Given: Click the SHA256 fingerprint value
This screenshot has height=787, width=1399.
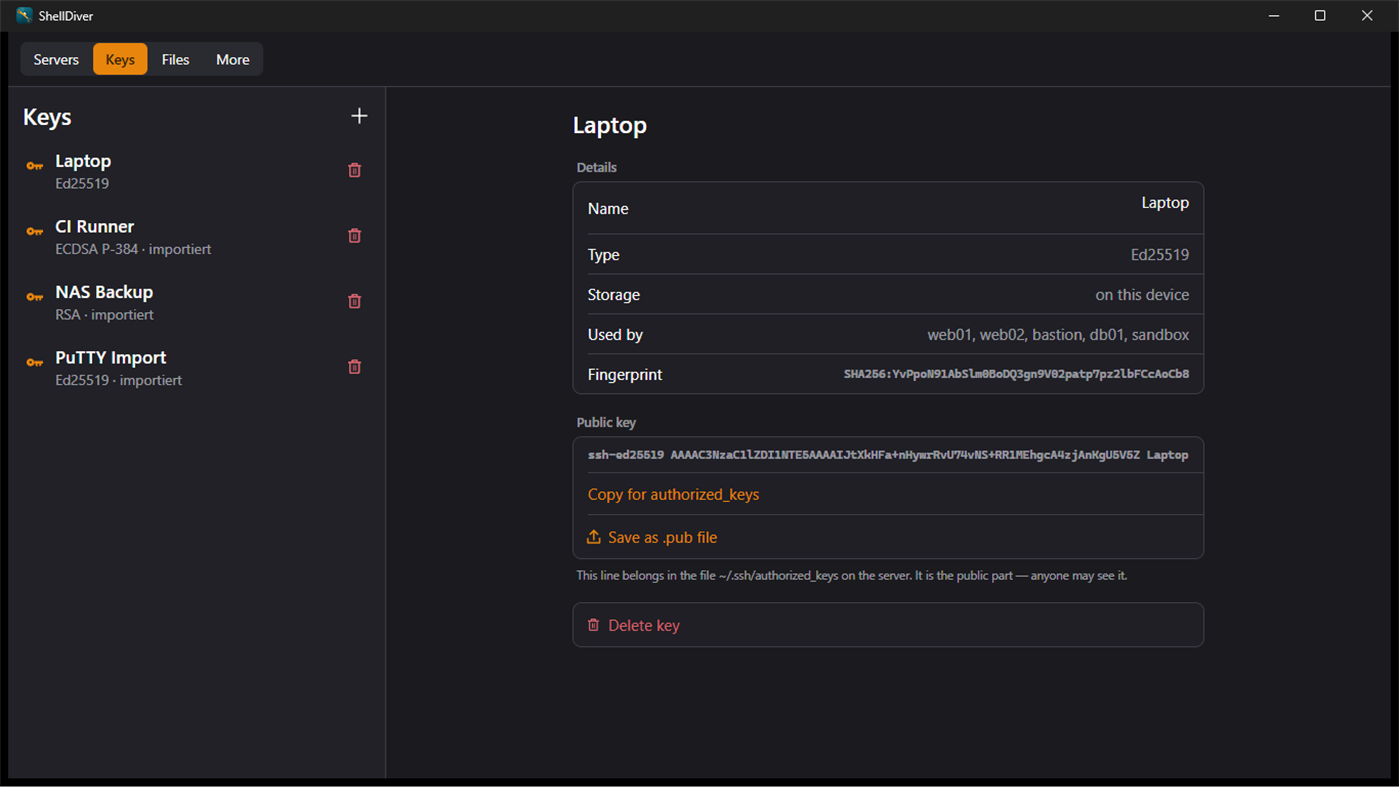Looking at the screenshot, I should pos(1016,374).
